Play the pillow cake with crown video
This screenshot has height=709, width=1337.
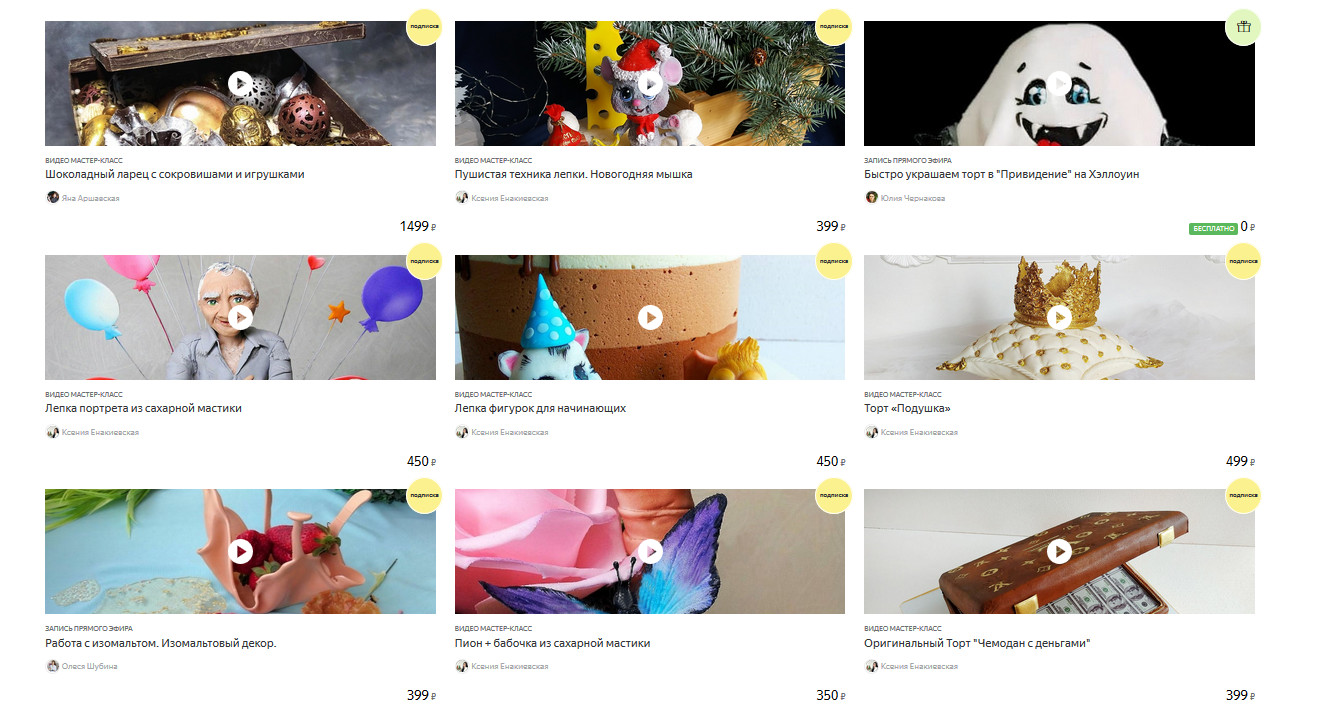coord(1059,317)
